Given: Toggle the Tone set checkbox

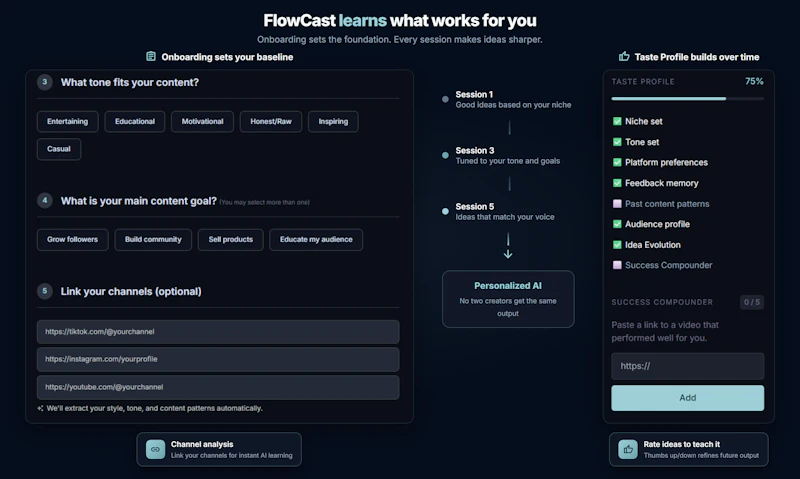Looking at the screenshot, I should coord(617,142).
